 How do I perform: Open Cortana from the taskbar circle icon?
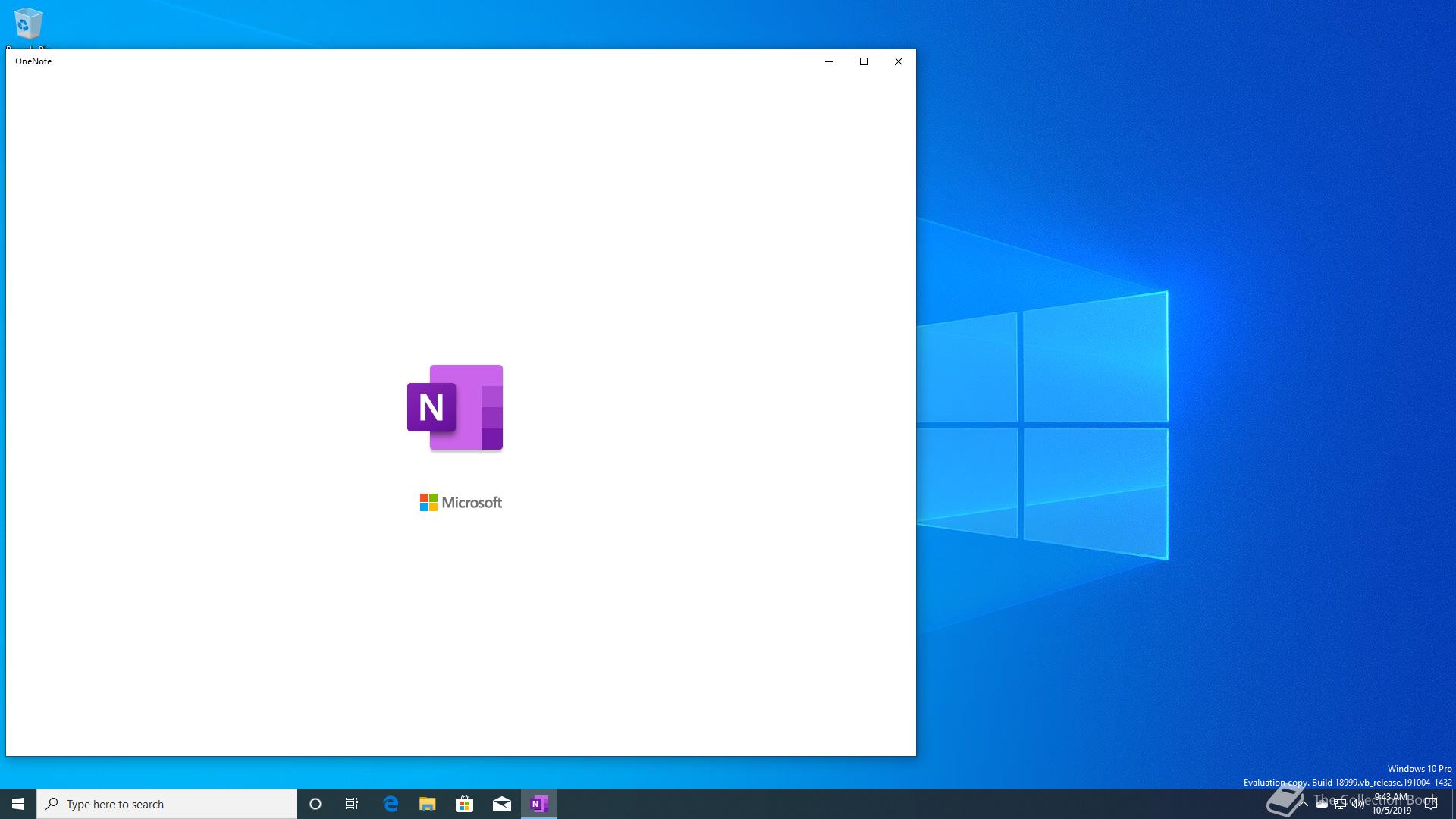(x=315, y=804)
